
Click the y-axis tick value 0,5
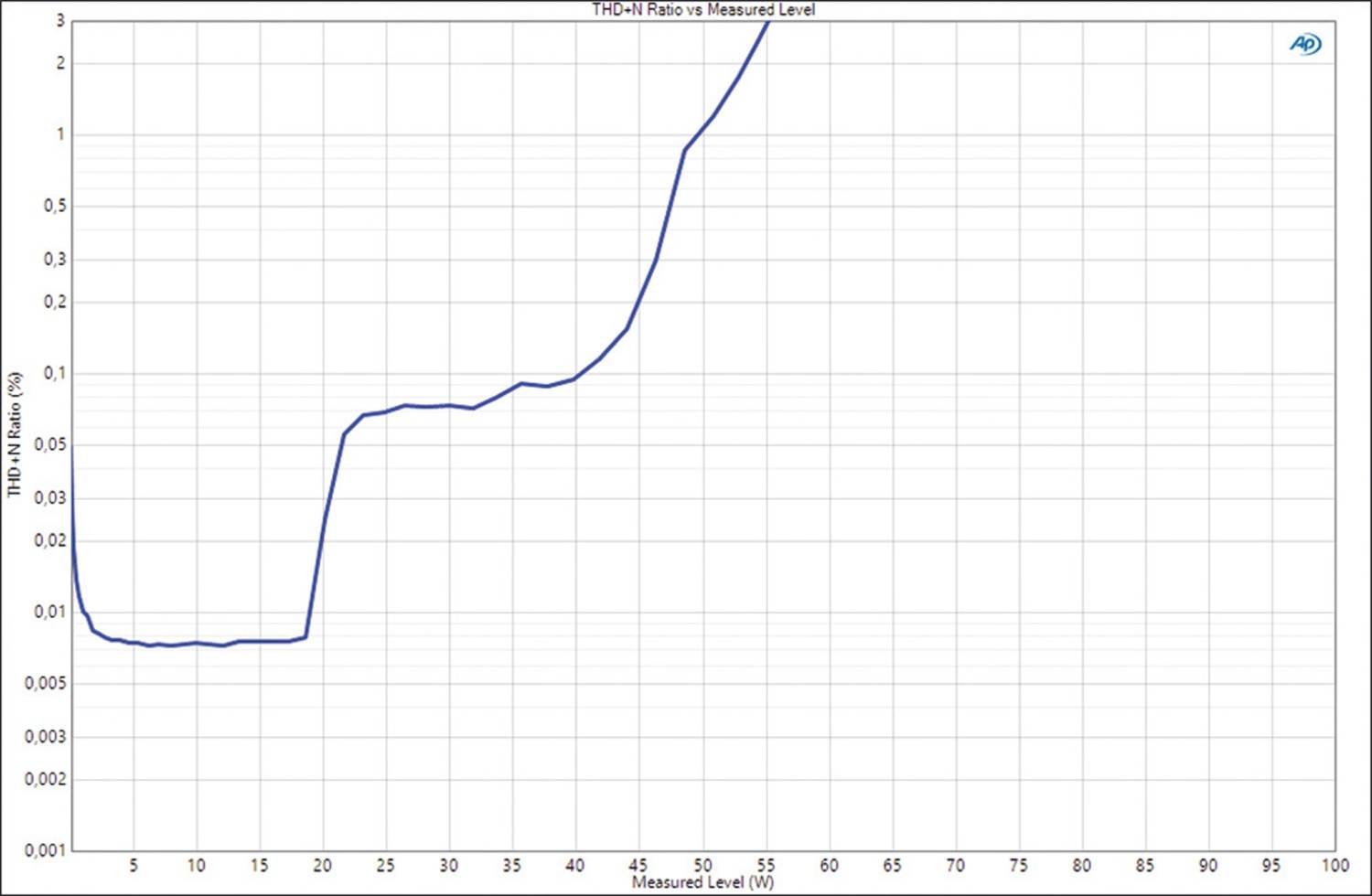[55, 207]
